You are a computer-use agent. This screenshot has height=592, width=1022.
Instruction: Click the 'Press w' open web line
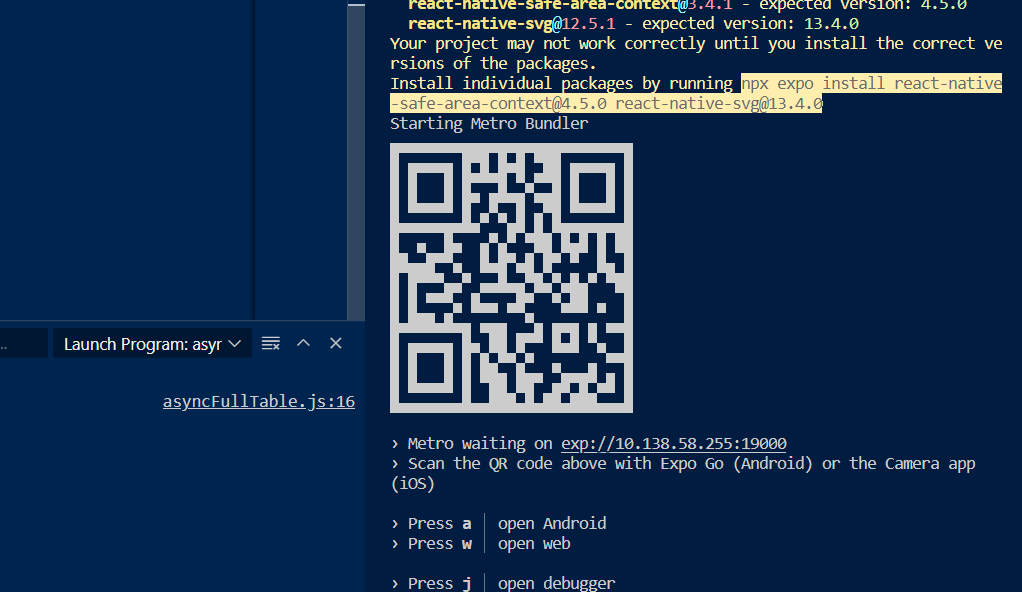tap(481, 544)
